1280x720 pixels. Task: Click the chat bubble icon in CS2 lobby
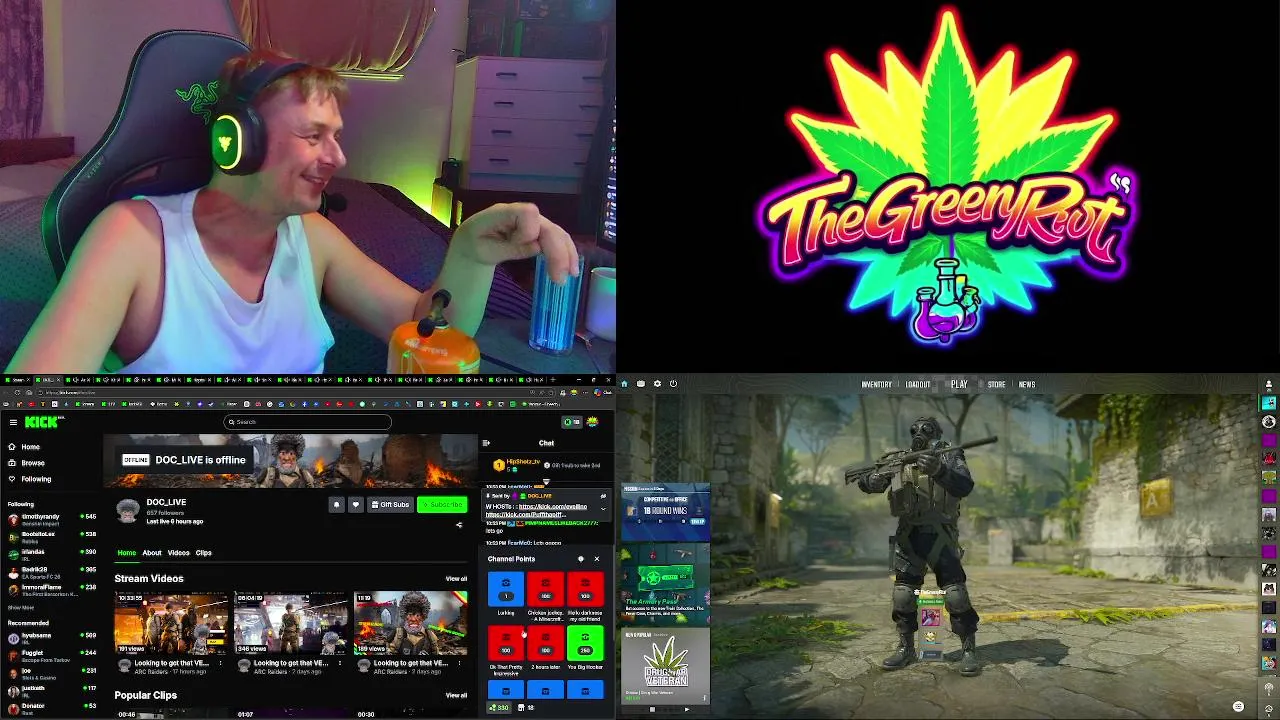point(1238,707)
